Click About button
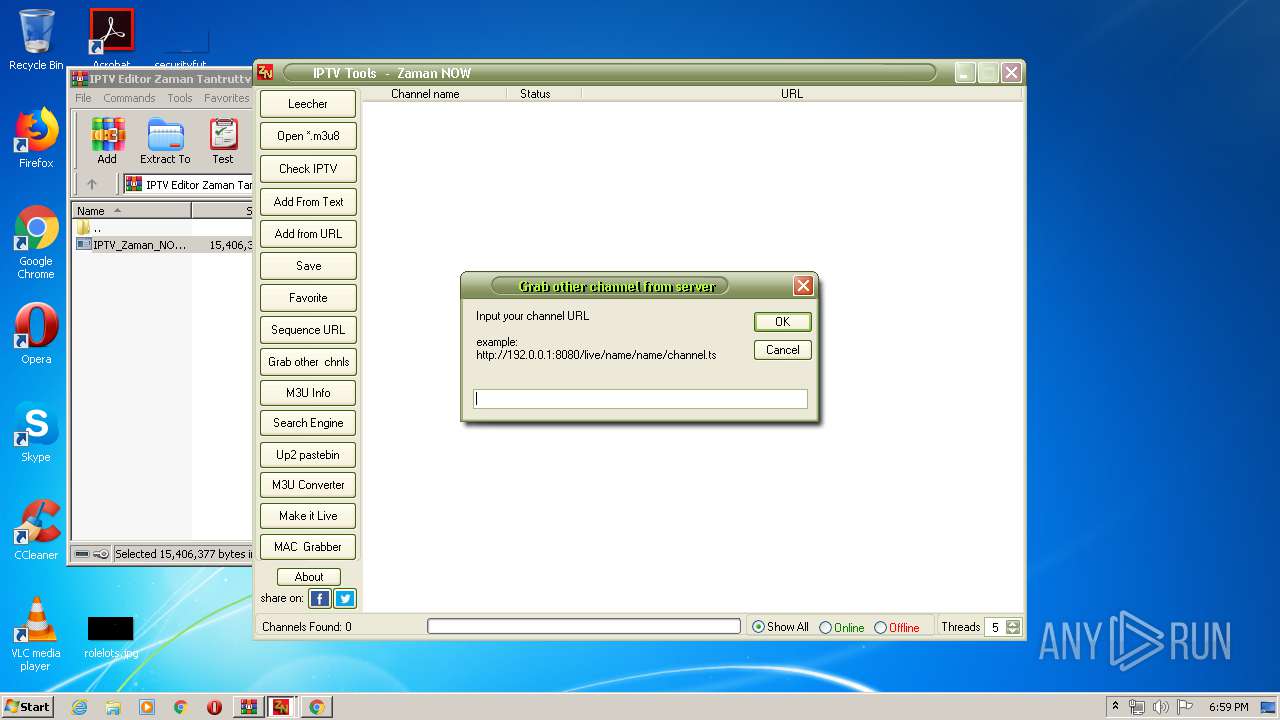 [309, 577]
